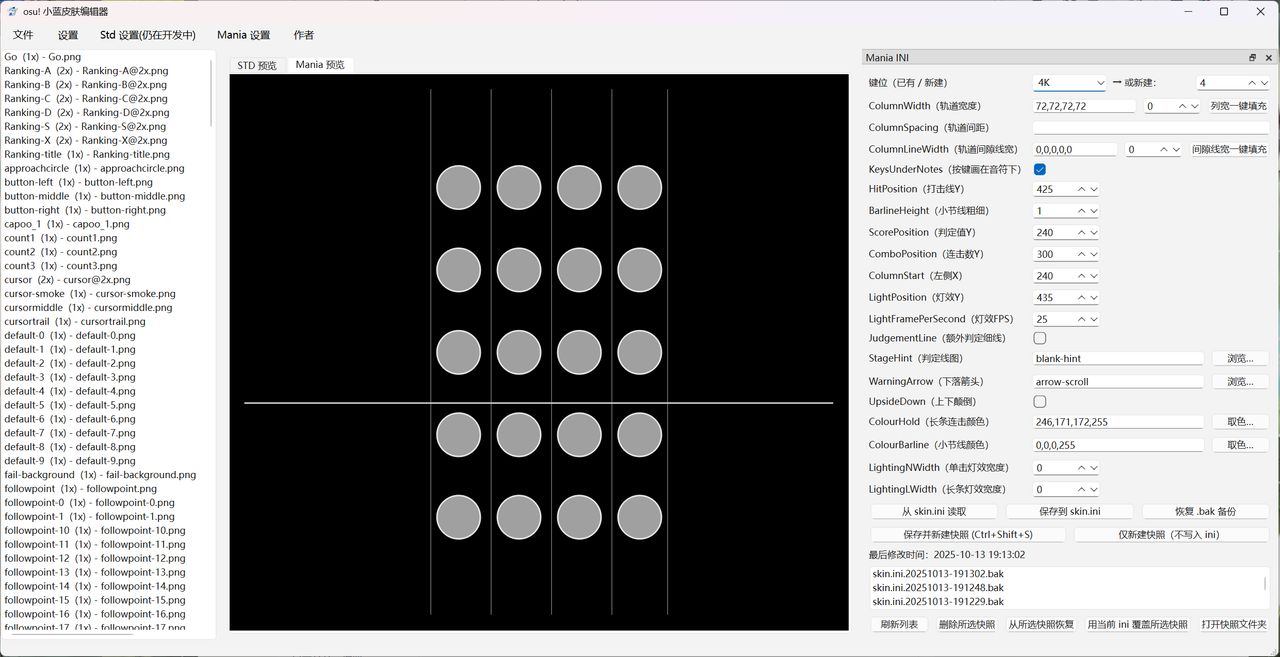Click 从 skin.ini 读取 button

(x=934, y=511)
